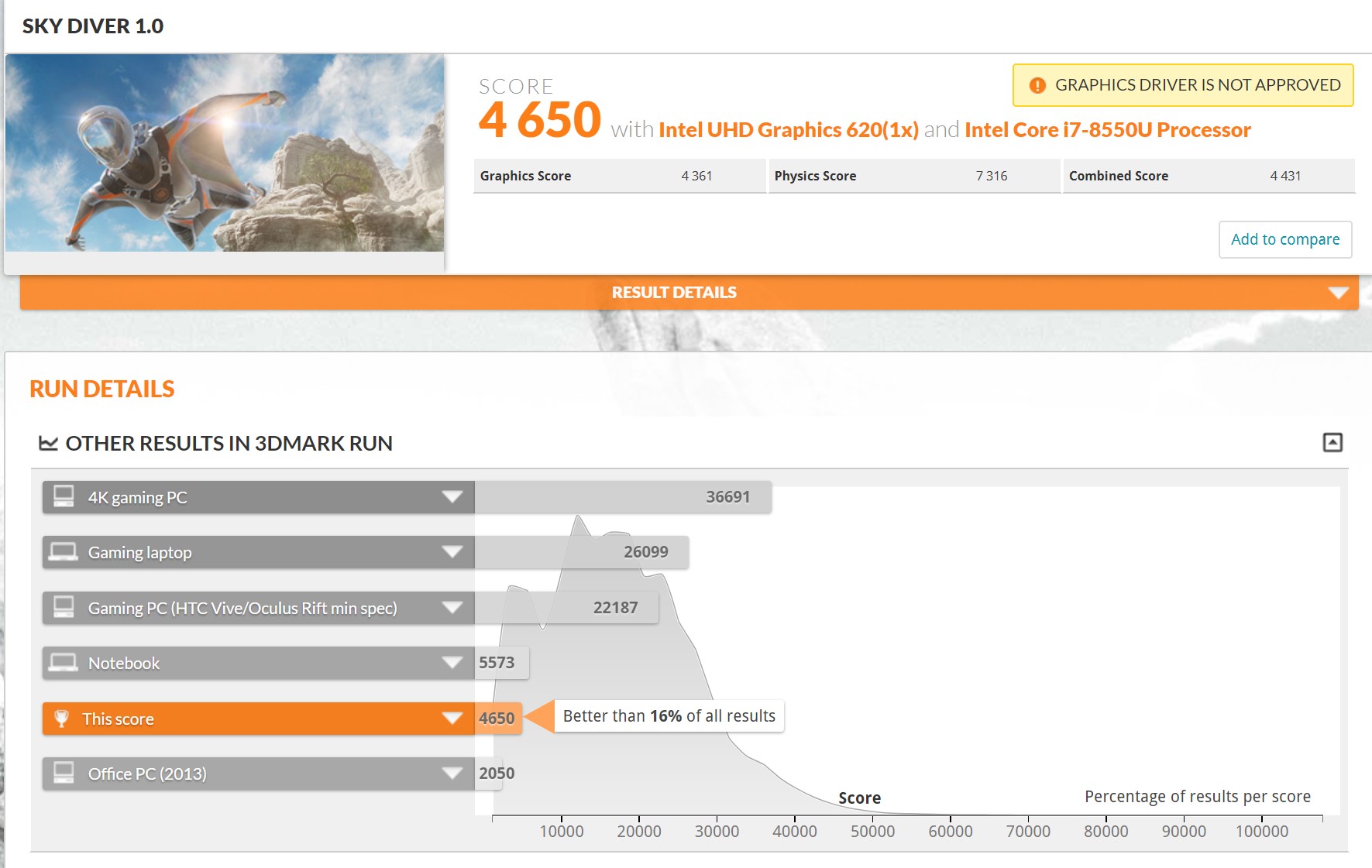Expand the 4K gaming PC row arrow
Image resolution: width=1372 pixels, height=868 pixels.
[452, 496]
